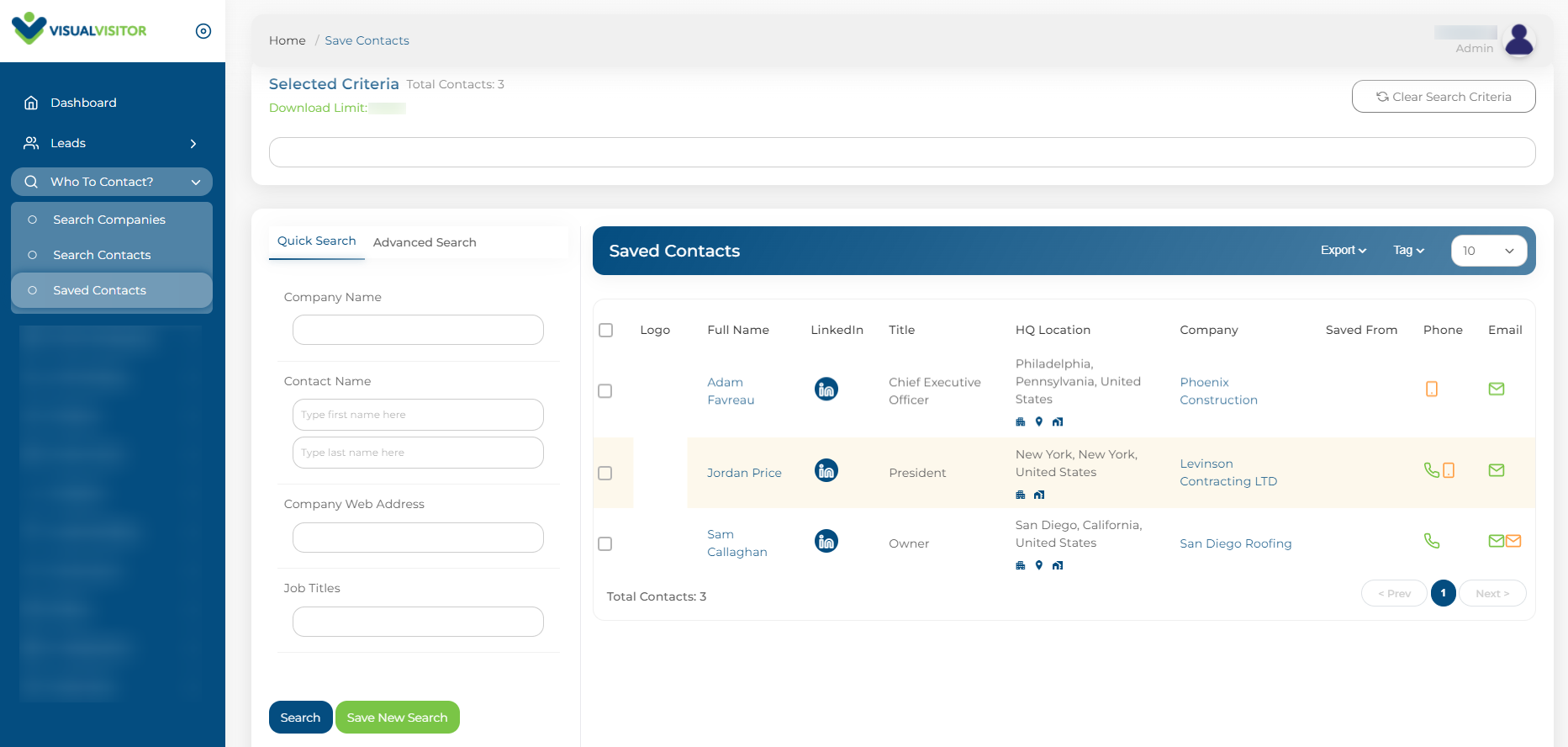Click the Dashboard home icon in sidebar

[31, 103]
